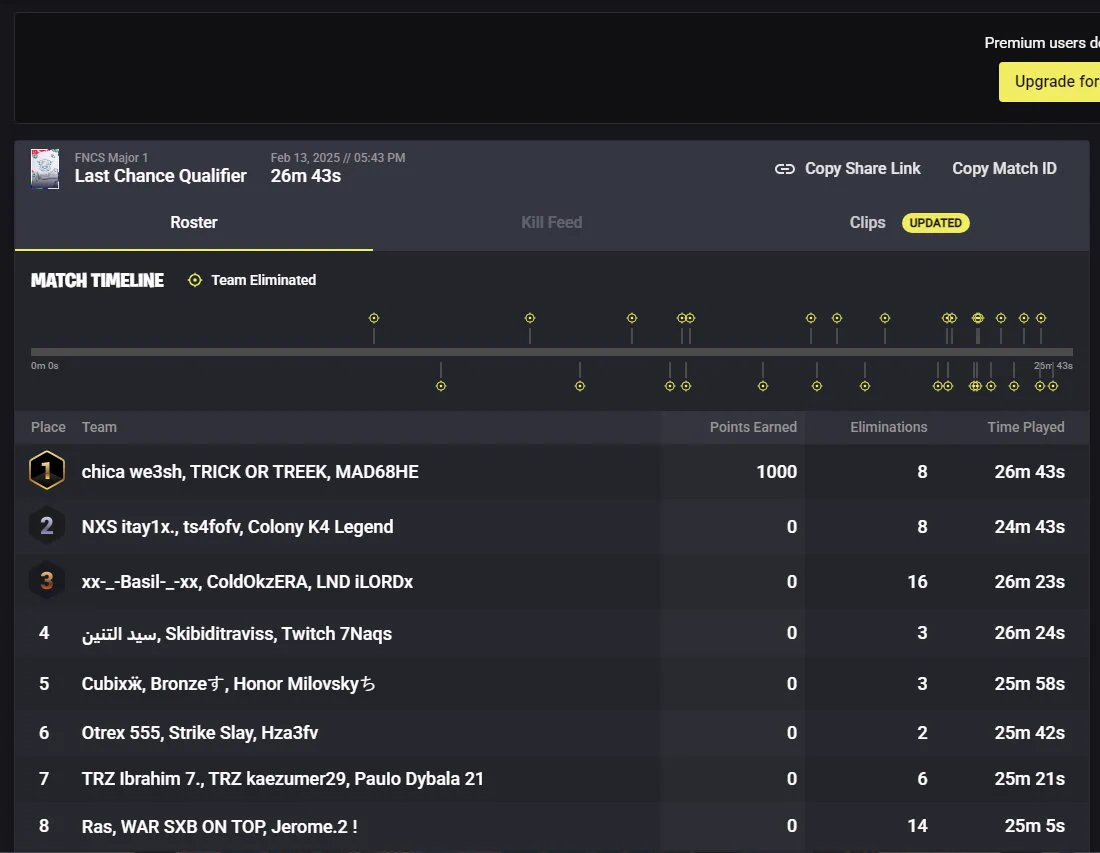This screenshot has height=853, width=1100.
Task: Click the 0m 0s timeline start label
Action: 45,365
